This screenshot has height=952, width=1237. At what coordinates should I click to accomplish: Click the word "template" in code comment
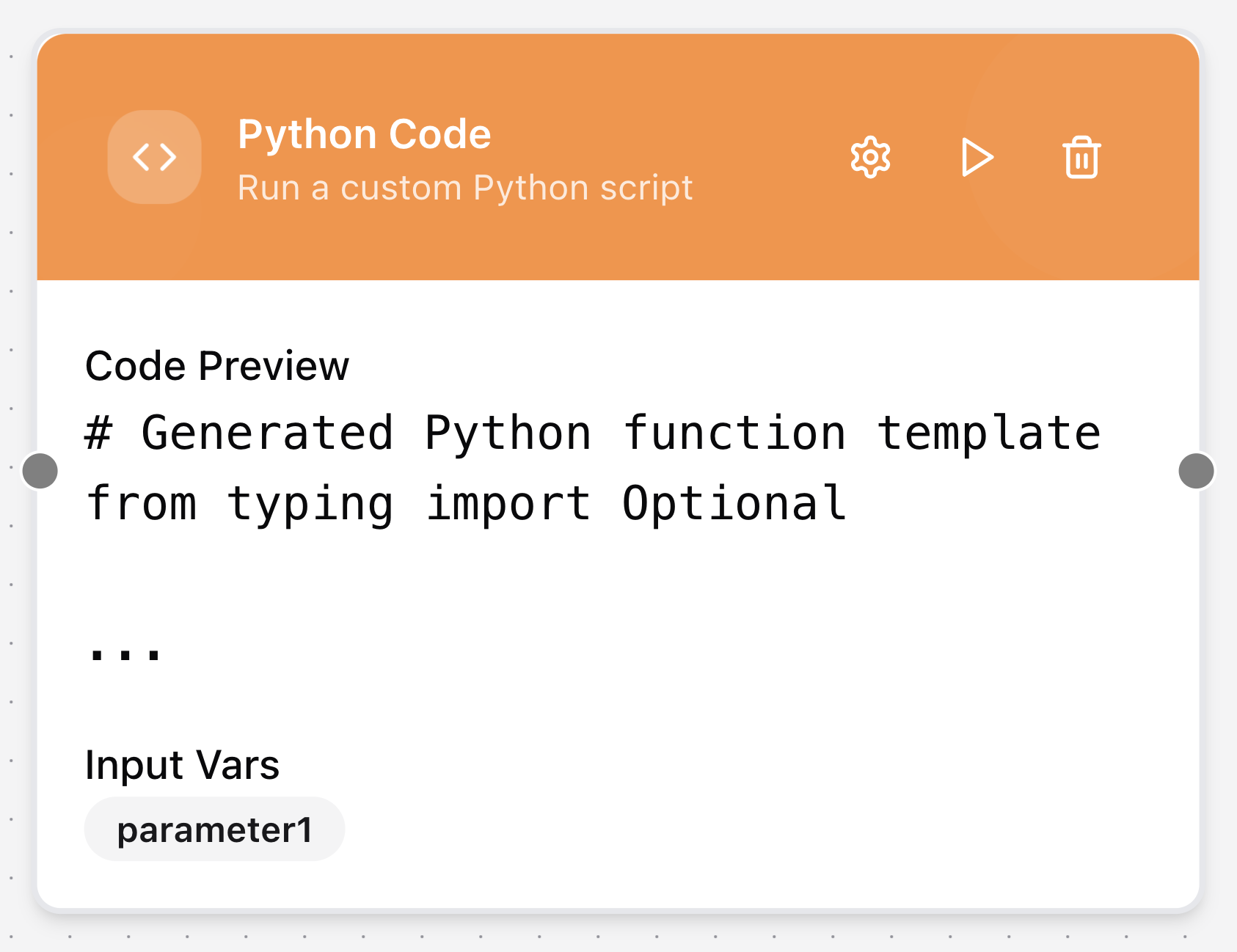tap(988, 433)
